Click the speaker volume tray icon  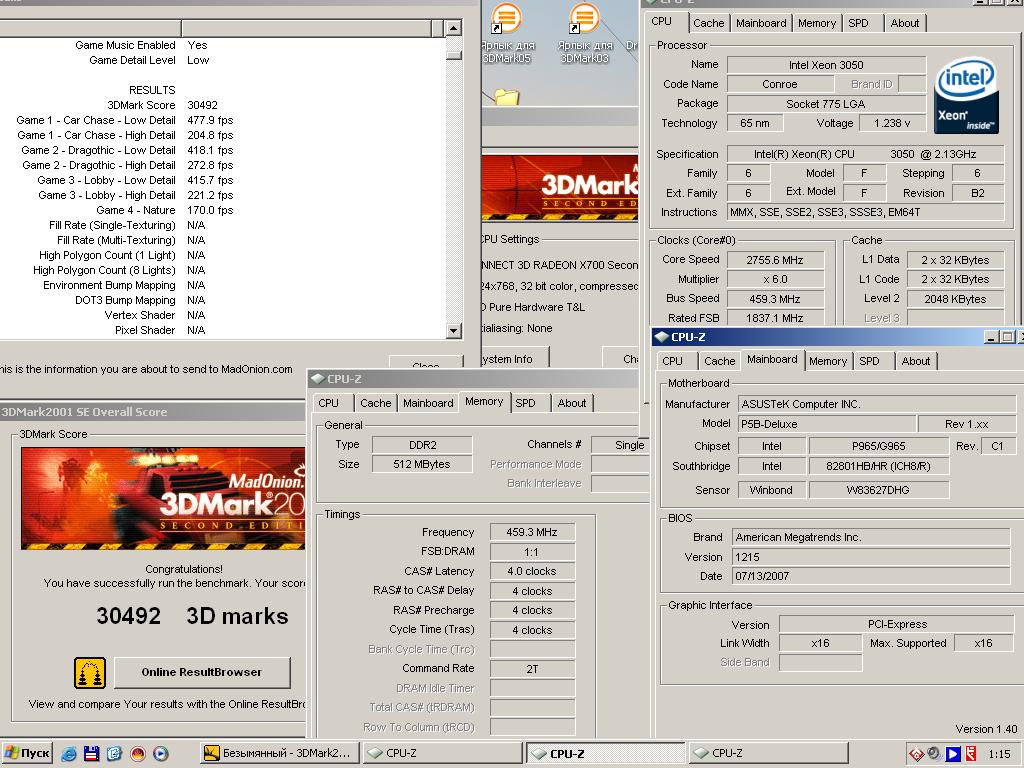(934, 754)
